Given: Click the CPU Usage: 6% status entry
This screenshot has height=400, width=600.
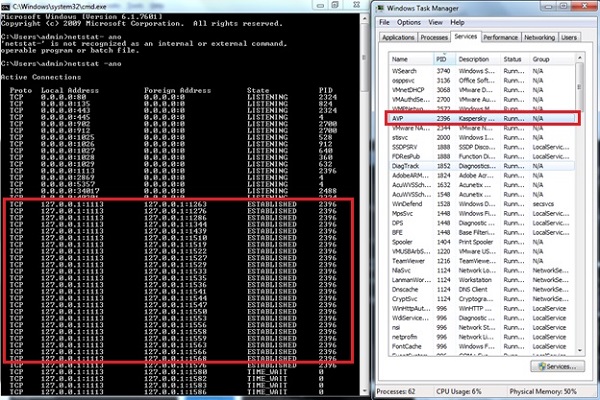Looking at the screenshot, I should pyautogui.click(x=459, y=392).
